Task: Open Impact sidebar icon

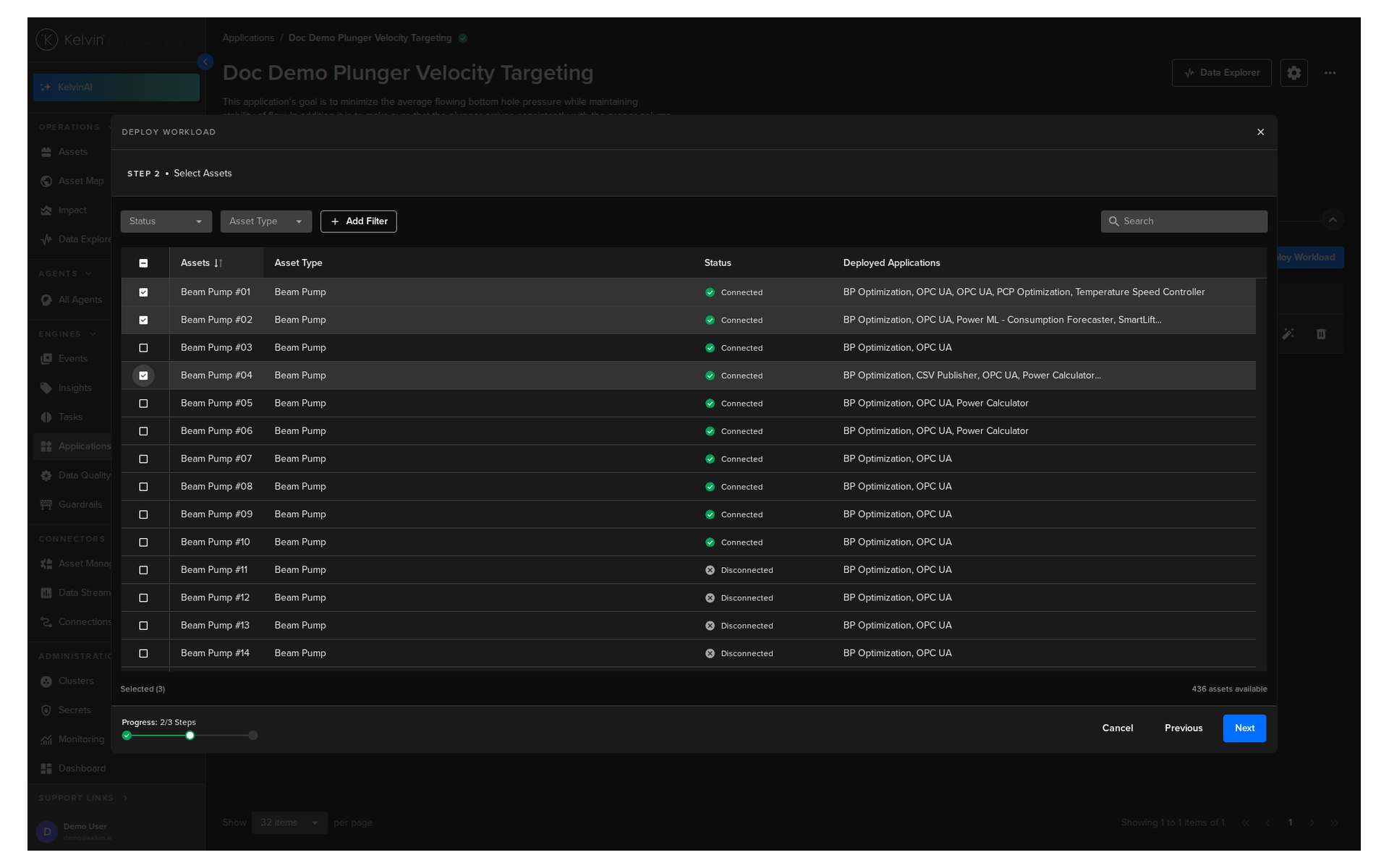Action: 46,210
